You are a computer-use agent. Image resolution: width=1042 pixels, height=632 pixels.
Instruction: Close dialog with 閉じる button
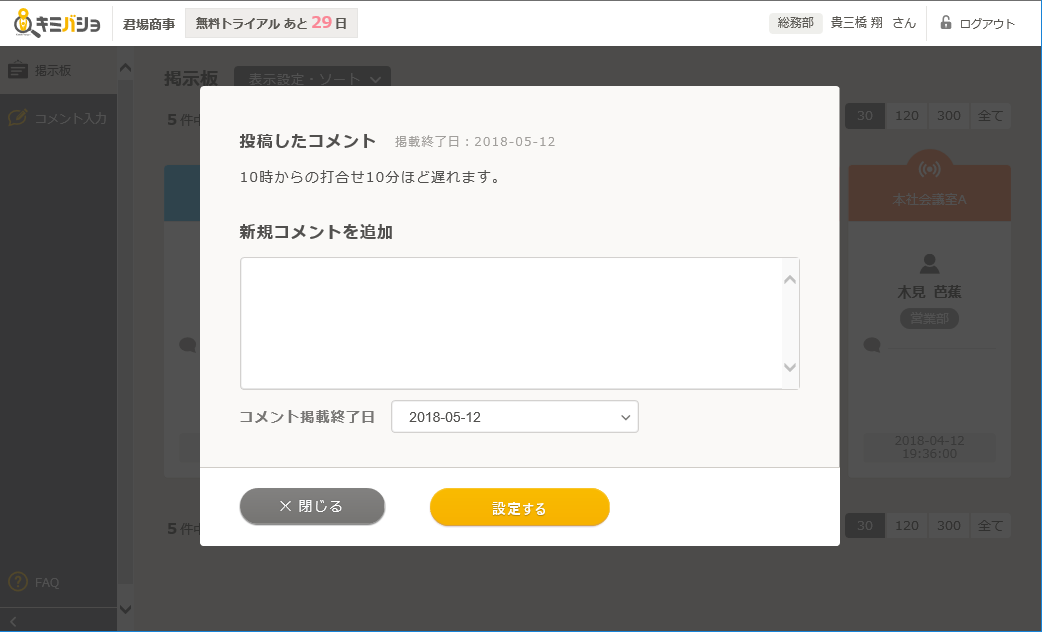(x=312, y=506)
